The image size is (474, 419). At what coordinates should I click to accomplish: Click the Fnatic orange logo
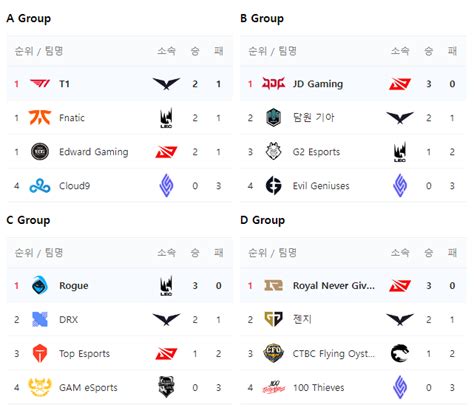pos(40,117)
